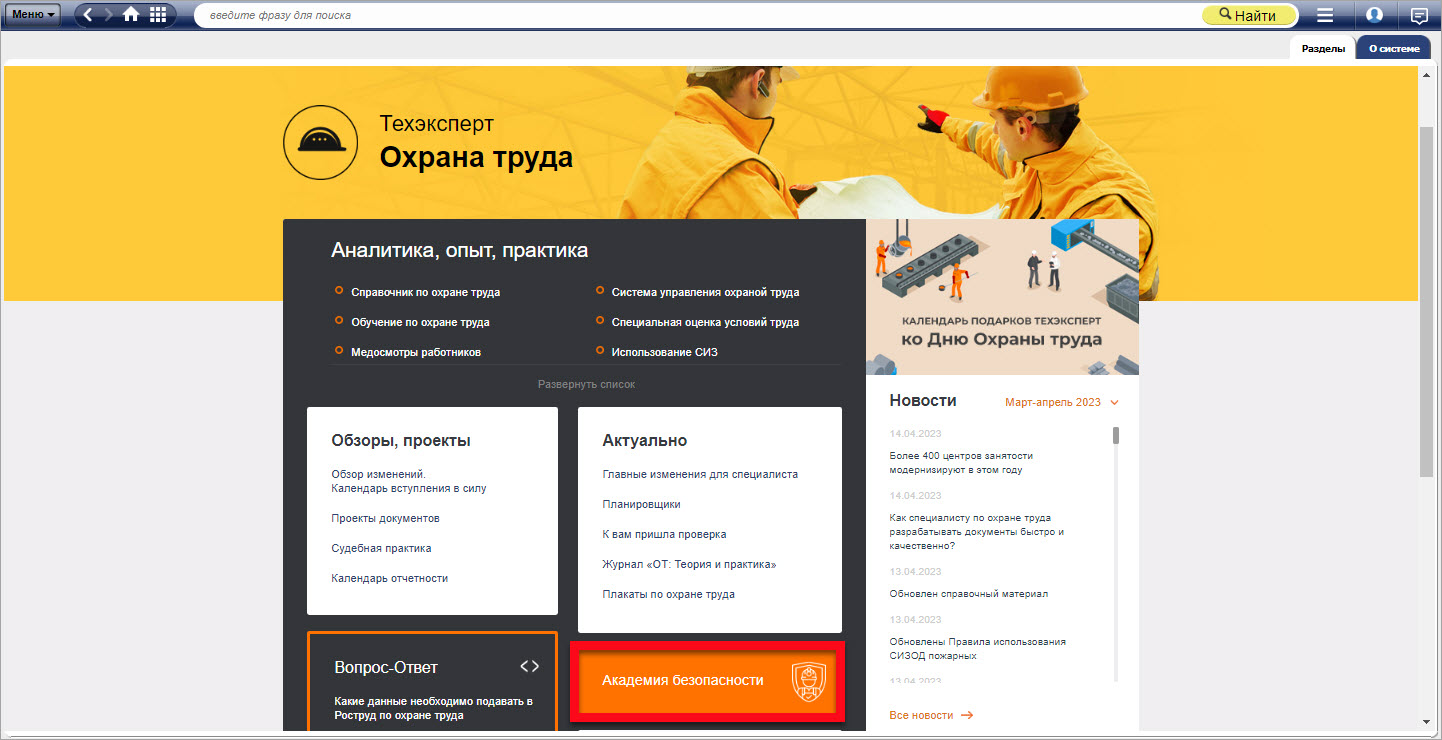This screenshot has width=1442, height=740.
Task: Click scrollbar down arrow of the page
Action: tap(1427, 722)
